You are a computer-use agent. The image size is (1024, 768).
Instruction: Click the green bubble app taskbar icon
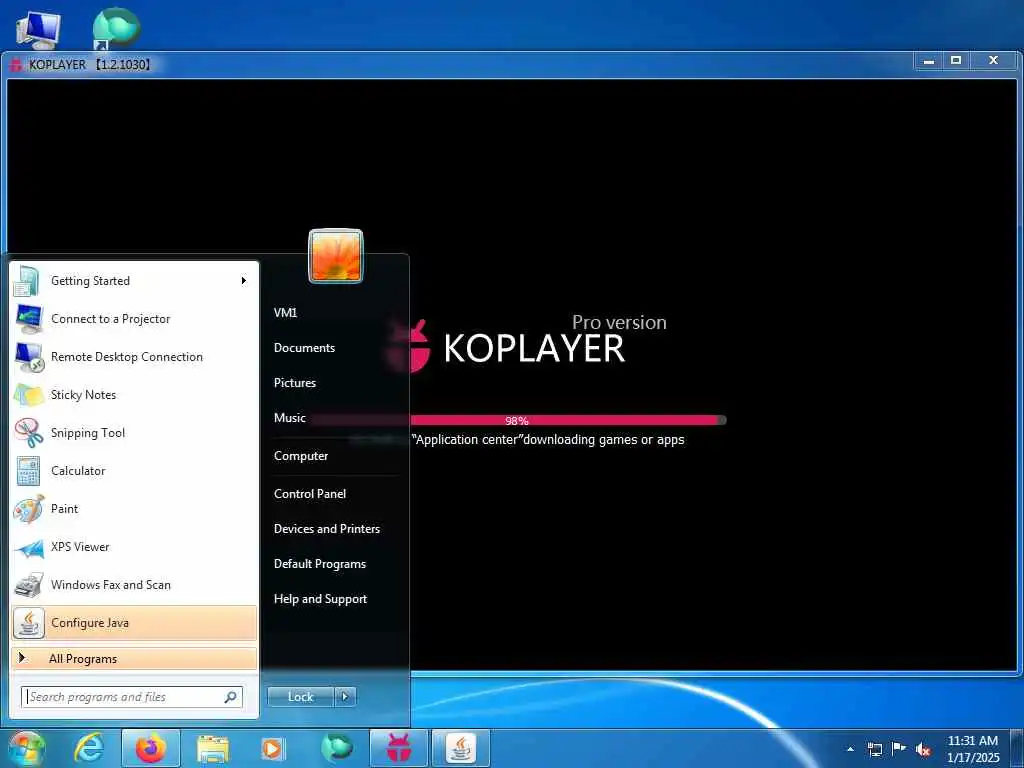336,748
